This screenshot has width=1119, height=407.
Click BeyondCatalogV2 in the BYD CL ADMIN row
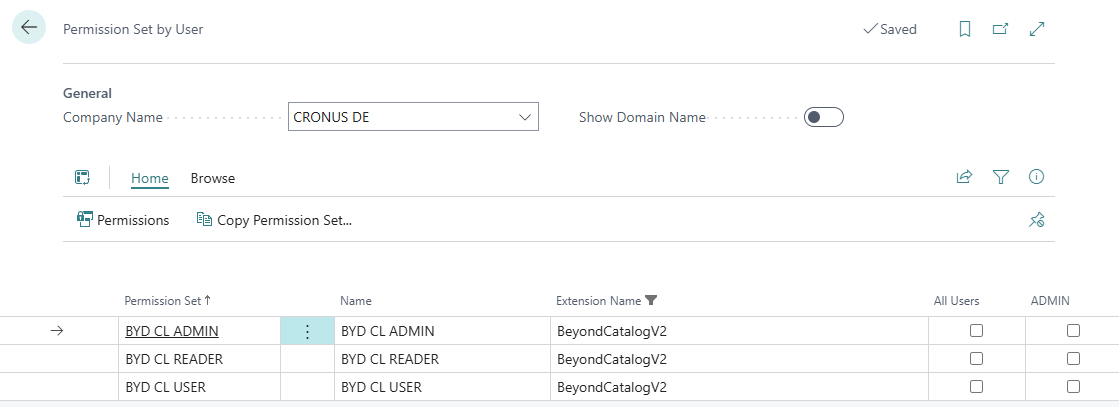point(612,331)
